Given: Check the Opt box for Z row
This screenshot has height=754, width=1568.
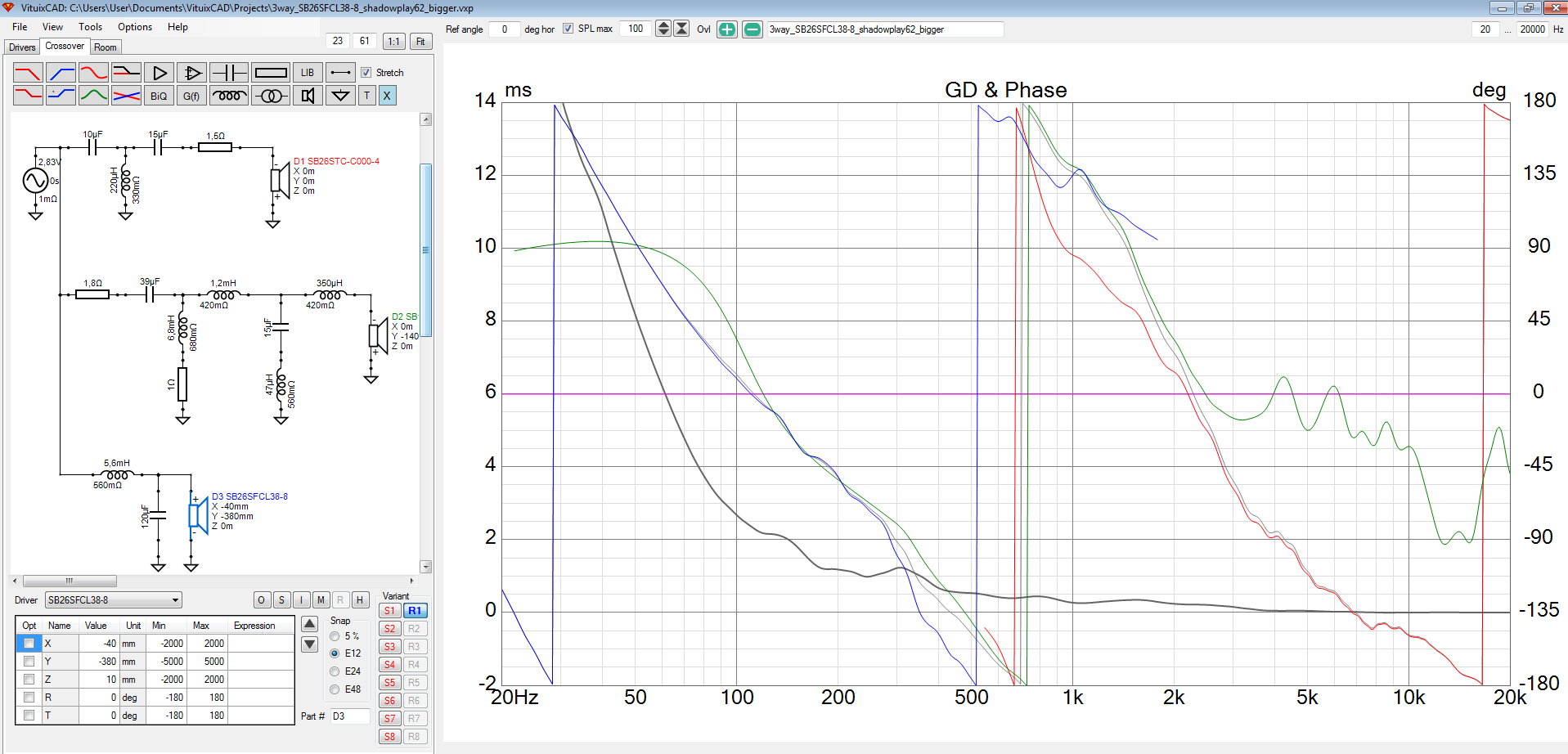Looking at the screenshot, I should (29, 680).
